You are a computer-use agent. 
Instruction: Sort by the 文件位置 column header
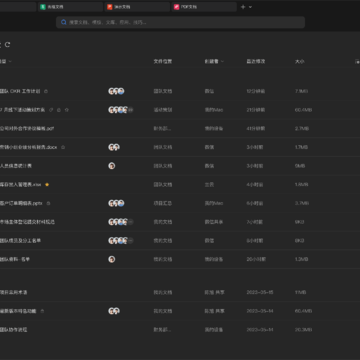click(163, 61)
